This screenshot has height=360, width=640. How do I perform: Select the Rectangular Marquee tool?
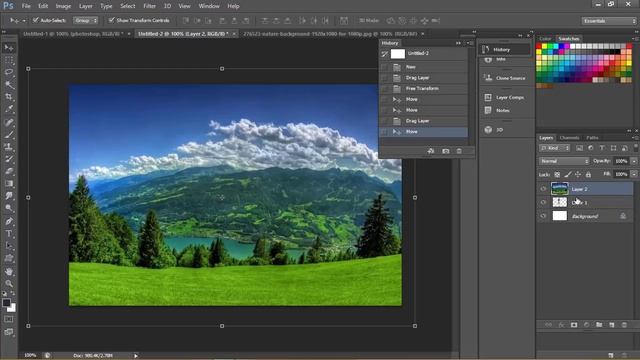coord(9,60)
